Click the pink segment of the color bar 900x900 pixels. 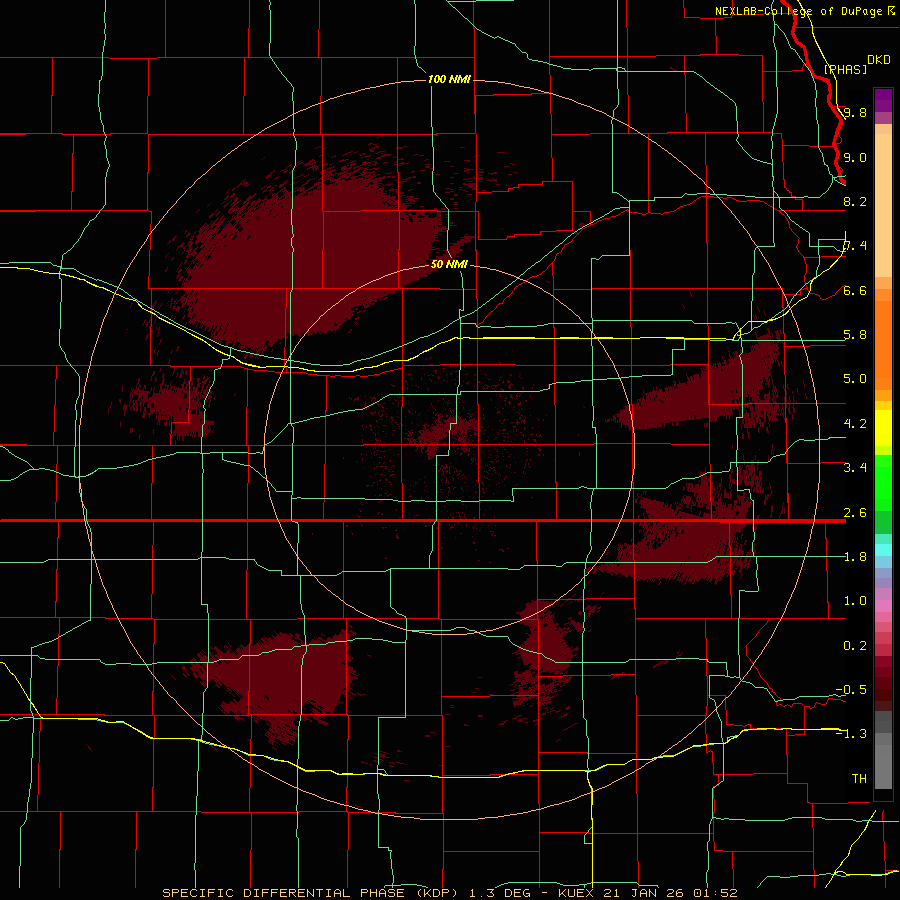tap(883, 606)
